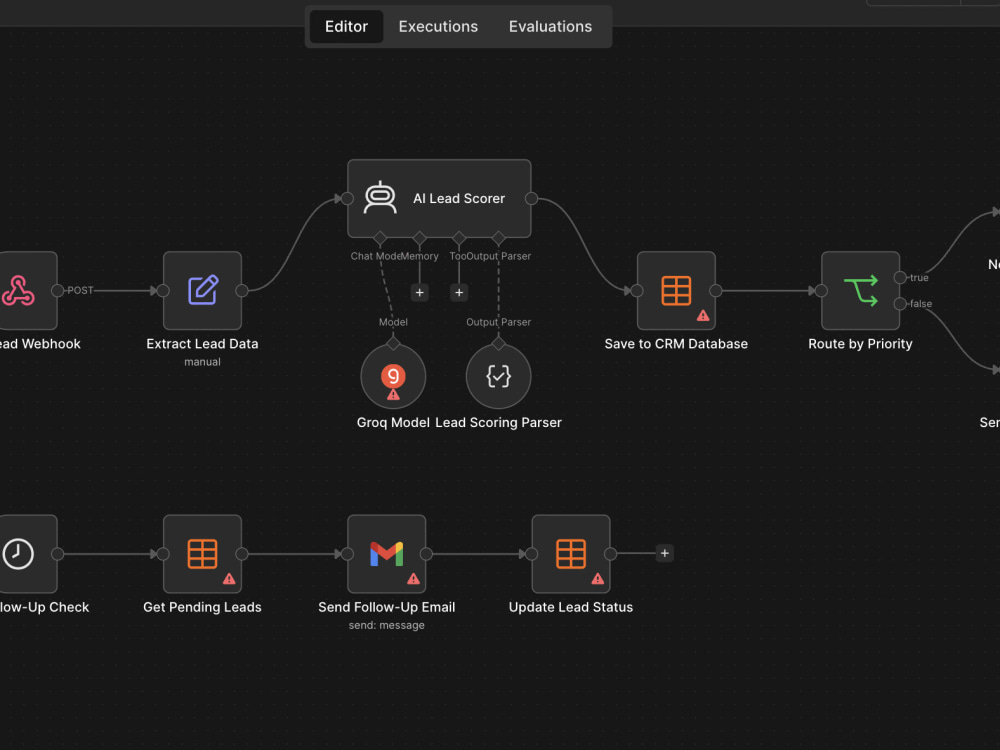This screenshot has width=1000, height=750.
Task: Click the 'Extract Lead Data' label
Action: [202, 344]
